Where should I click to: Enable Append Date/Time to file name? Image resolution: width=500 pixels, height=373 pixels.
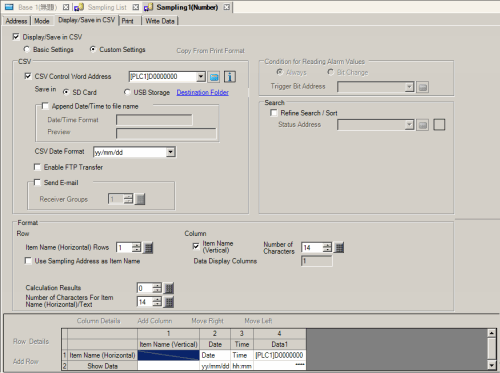coord(45,106)
